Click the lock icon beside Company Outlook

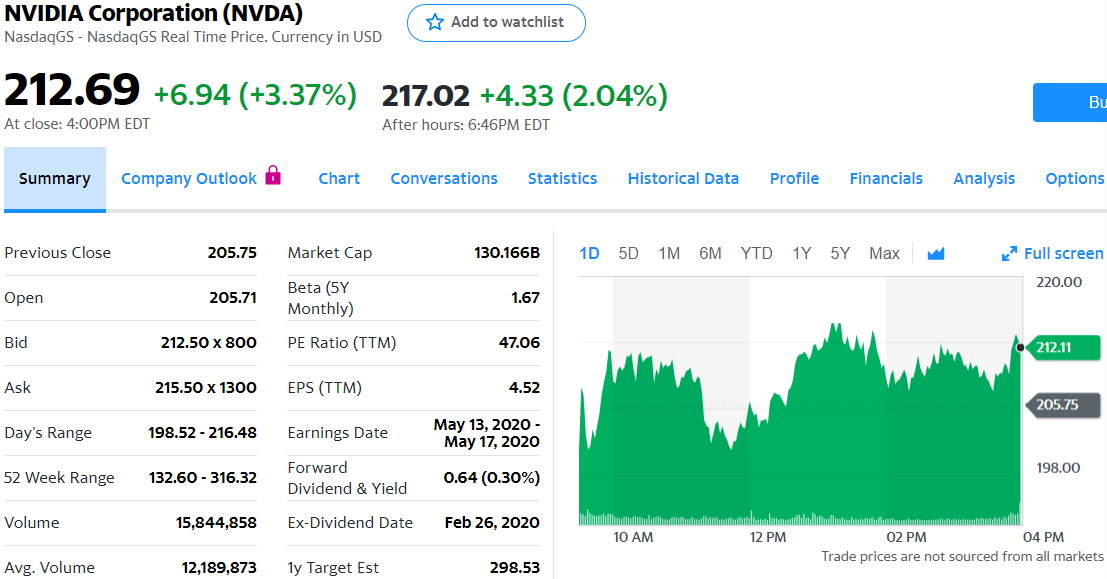(x=273, y=177)
